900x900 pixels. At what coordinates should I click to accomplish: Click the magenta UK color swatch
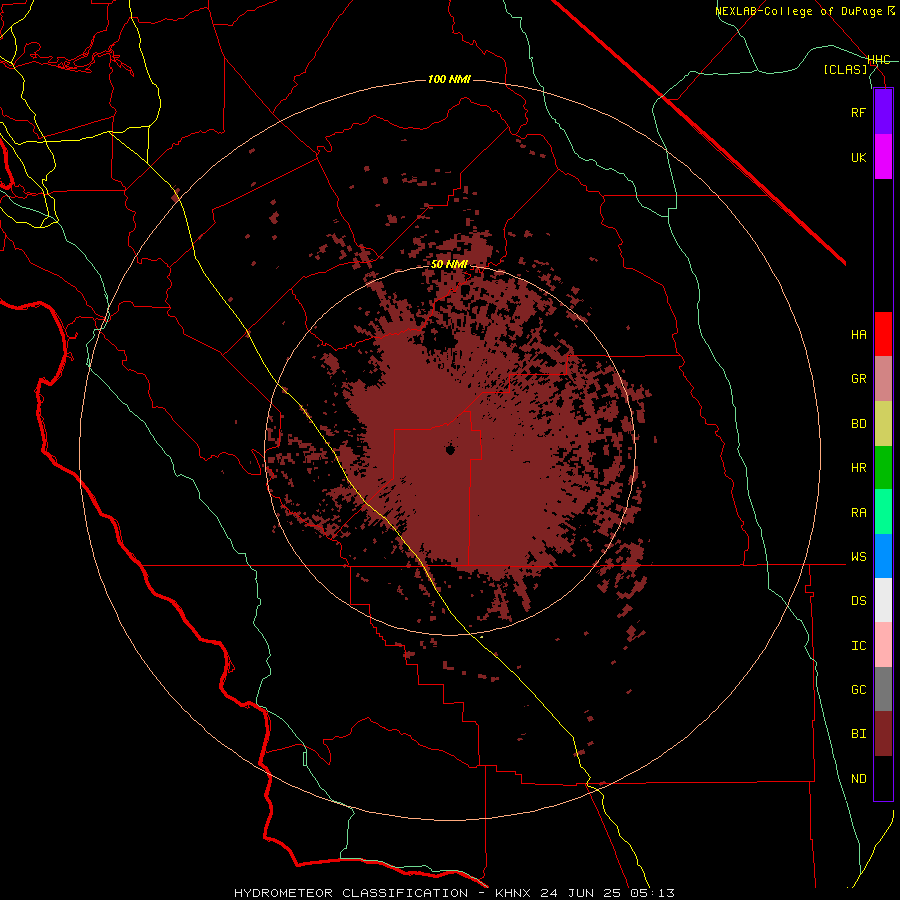point(883,157)
